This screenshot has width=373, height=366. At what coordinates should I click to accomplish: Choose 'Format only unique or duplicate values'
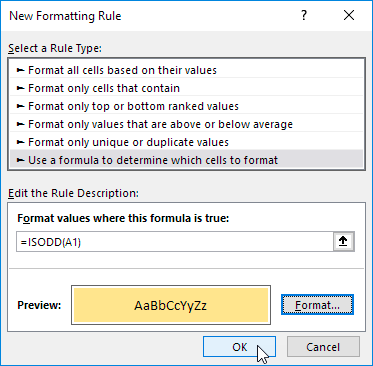(186, 142)
